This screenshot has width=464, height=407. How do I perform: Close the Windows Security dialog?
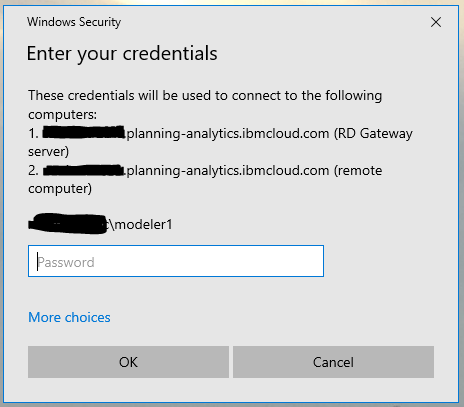pos(436,22)
